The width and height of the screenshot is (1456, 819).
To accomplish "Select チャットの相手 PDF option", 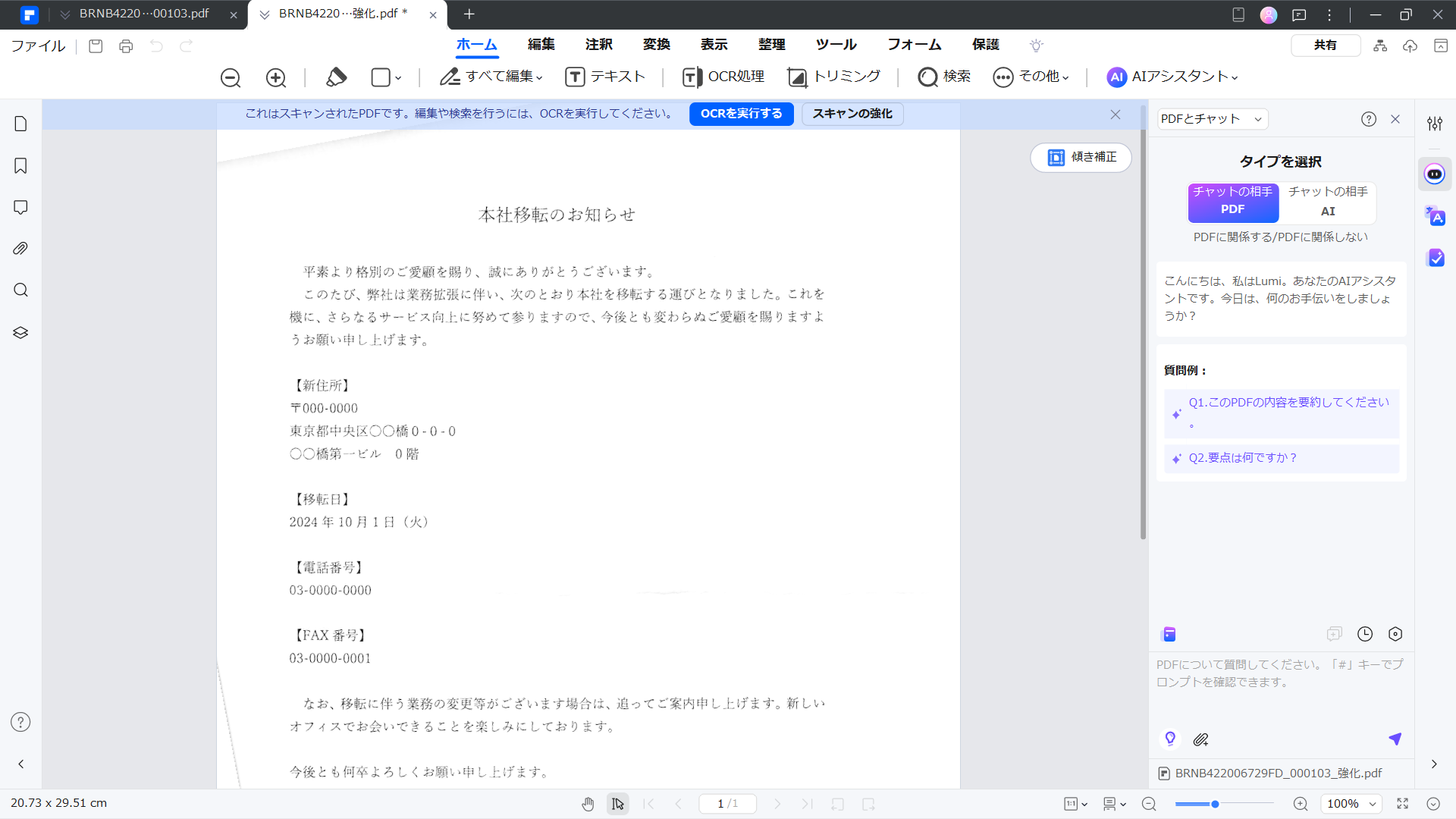I will coord(1233,202).
